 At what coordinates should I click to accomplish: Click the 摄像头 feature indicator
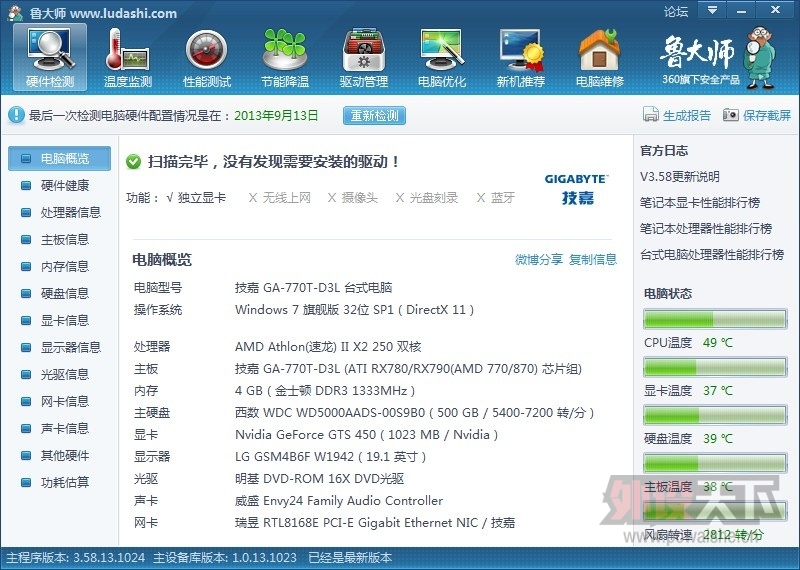353,198
